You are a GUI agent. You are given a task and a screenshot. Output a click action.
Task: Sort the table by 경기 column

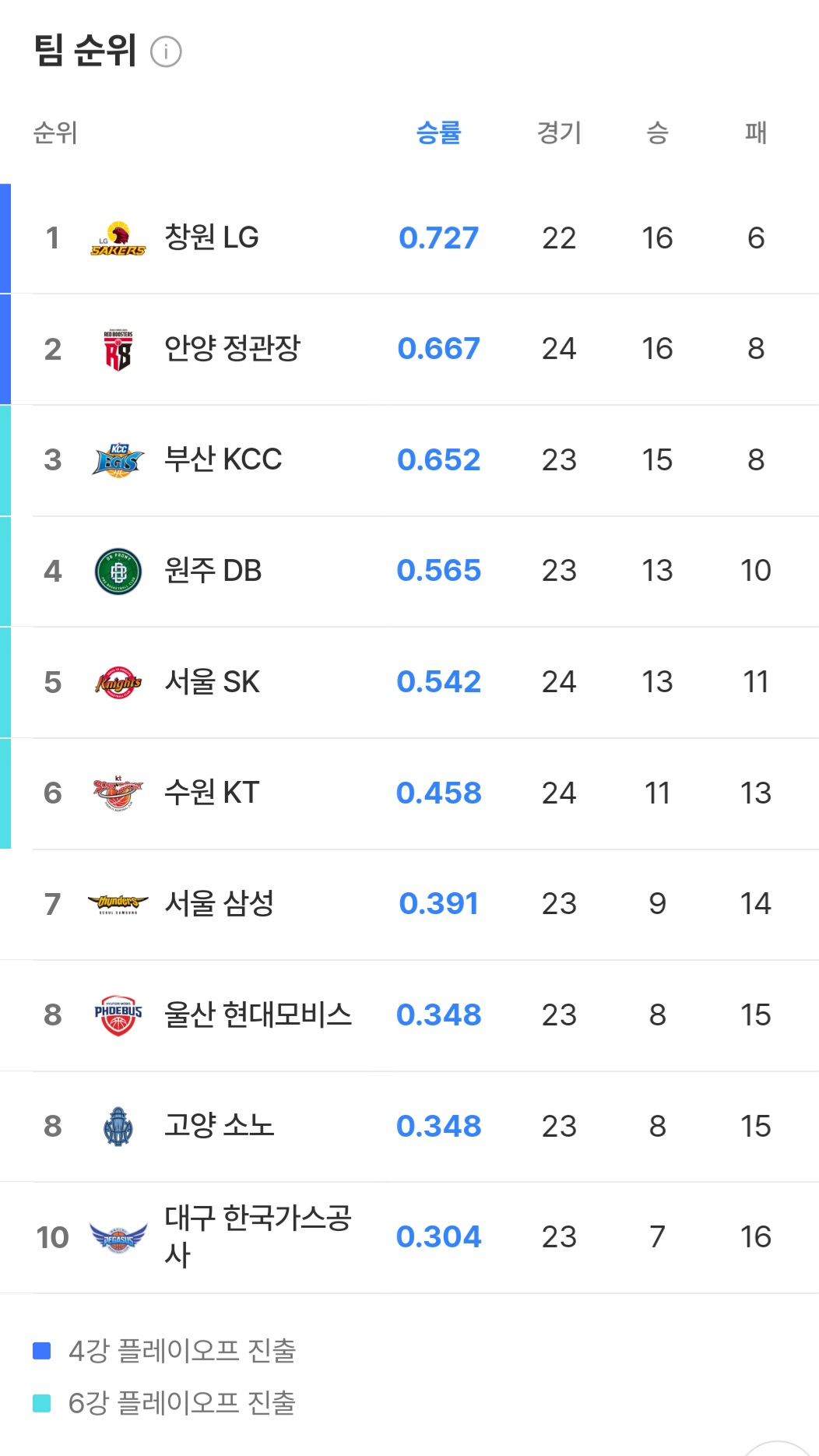559,132
